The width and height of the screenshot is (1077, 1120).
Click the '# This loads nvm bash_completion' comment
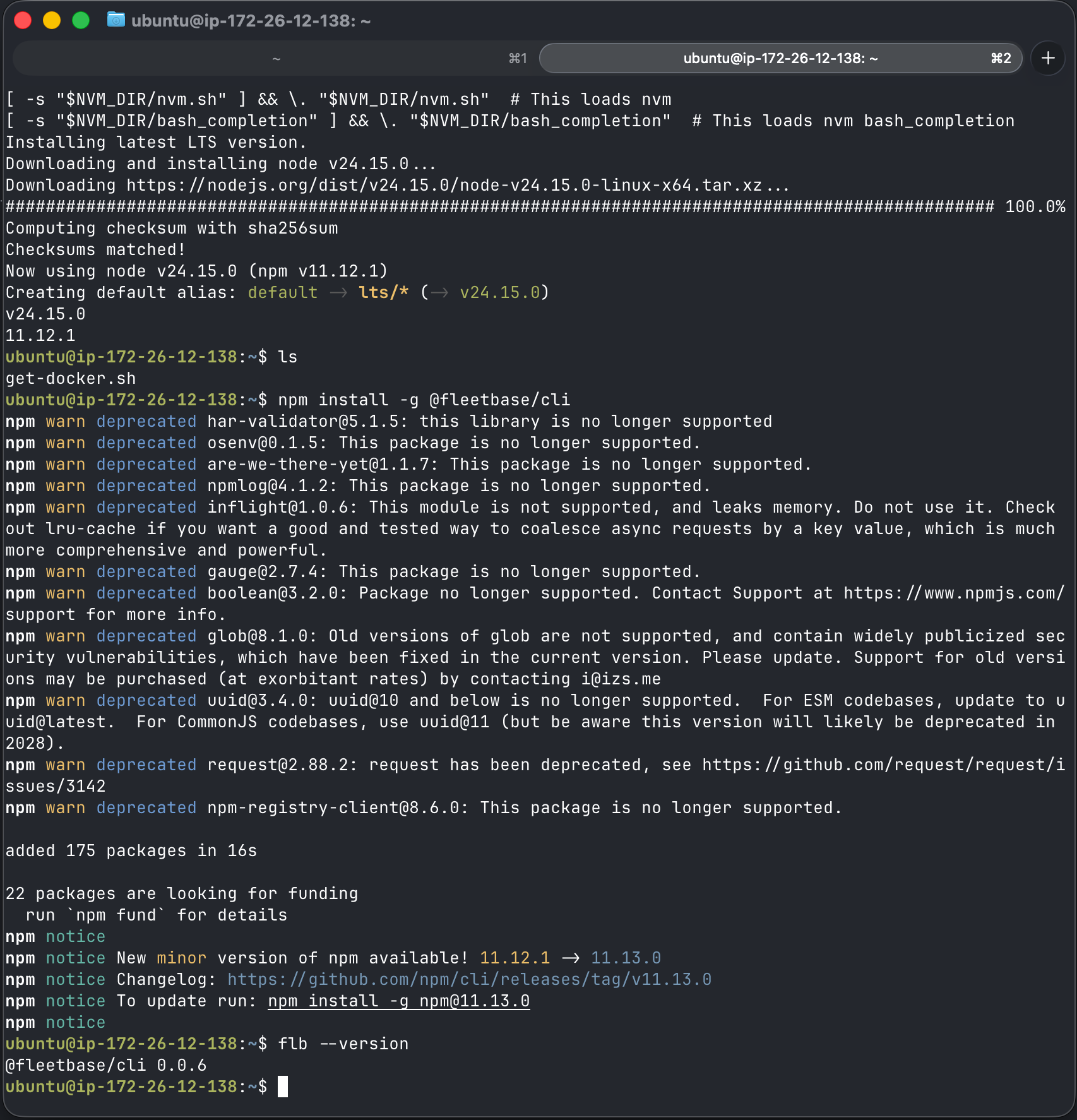tap(854, 121)
